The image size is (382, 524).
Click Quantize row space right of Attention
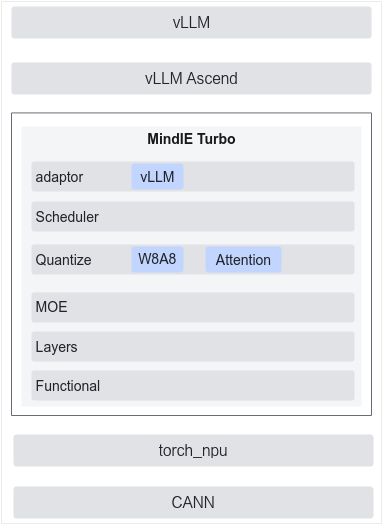point(318,260)
